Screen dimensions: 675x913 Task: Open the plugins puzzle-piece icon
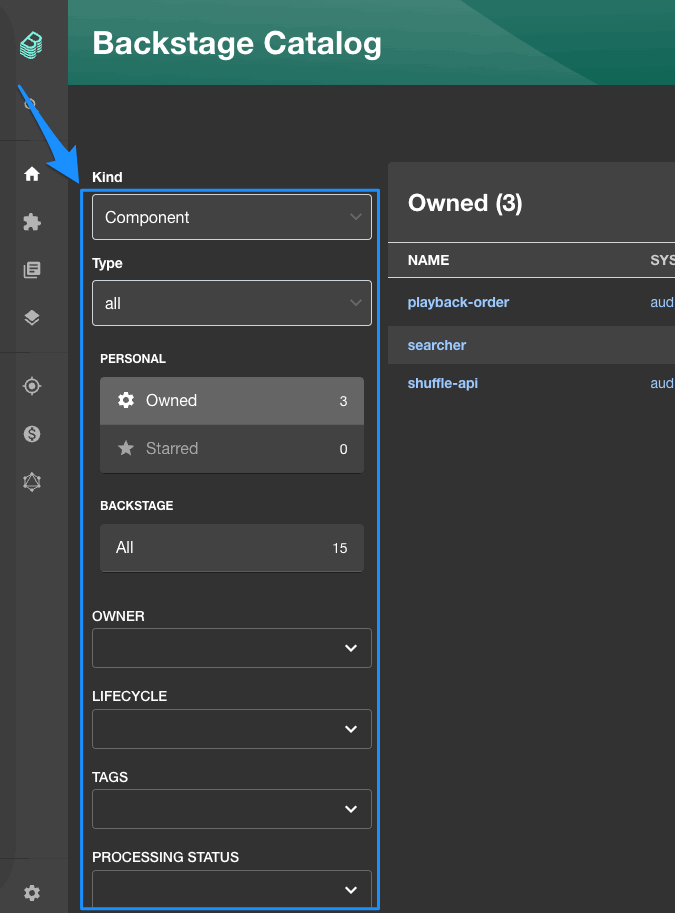(30, 221)
